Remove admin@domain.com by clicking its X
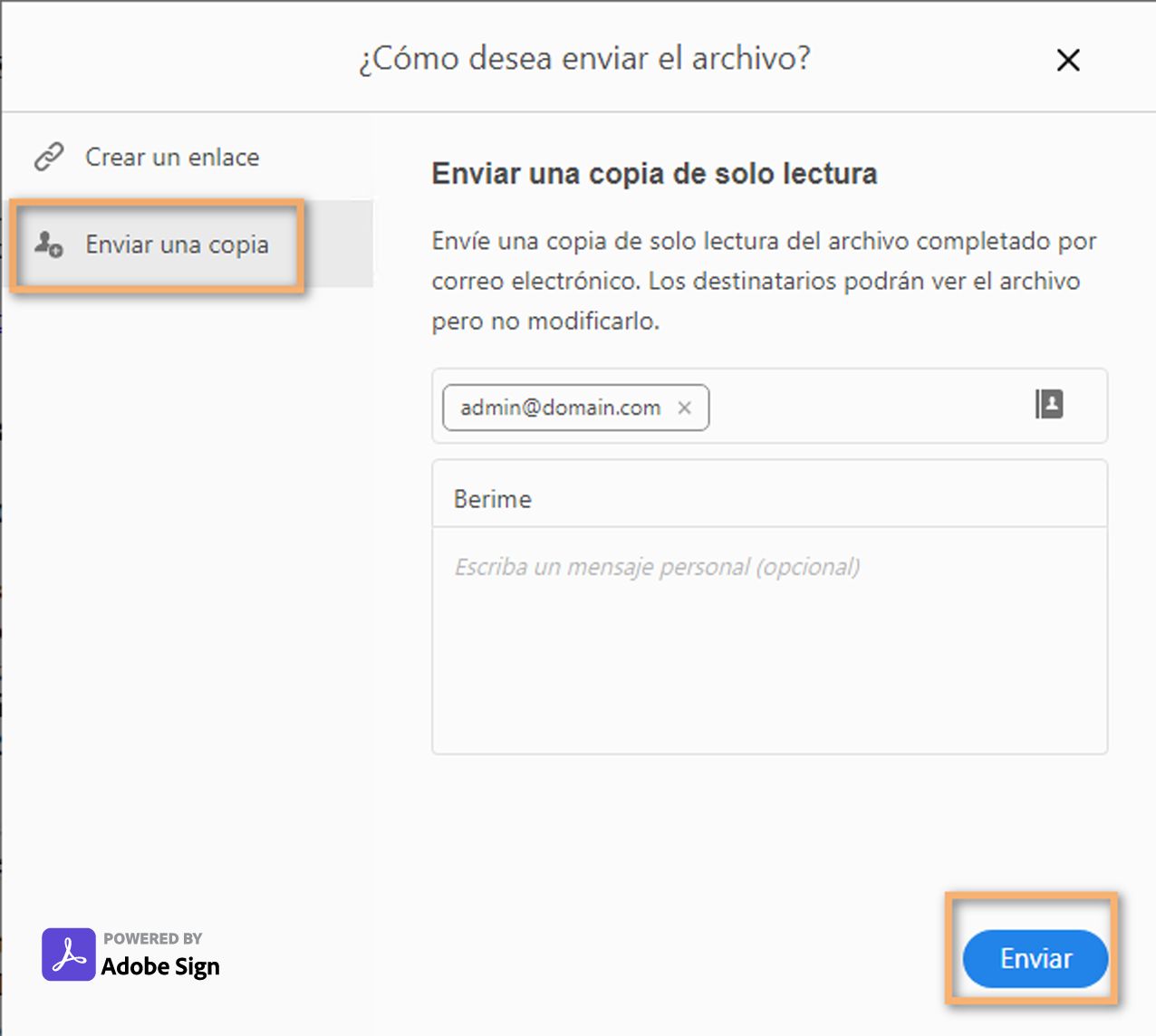The width and height of the screenshot is (1156, 1036). (685, 408)
